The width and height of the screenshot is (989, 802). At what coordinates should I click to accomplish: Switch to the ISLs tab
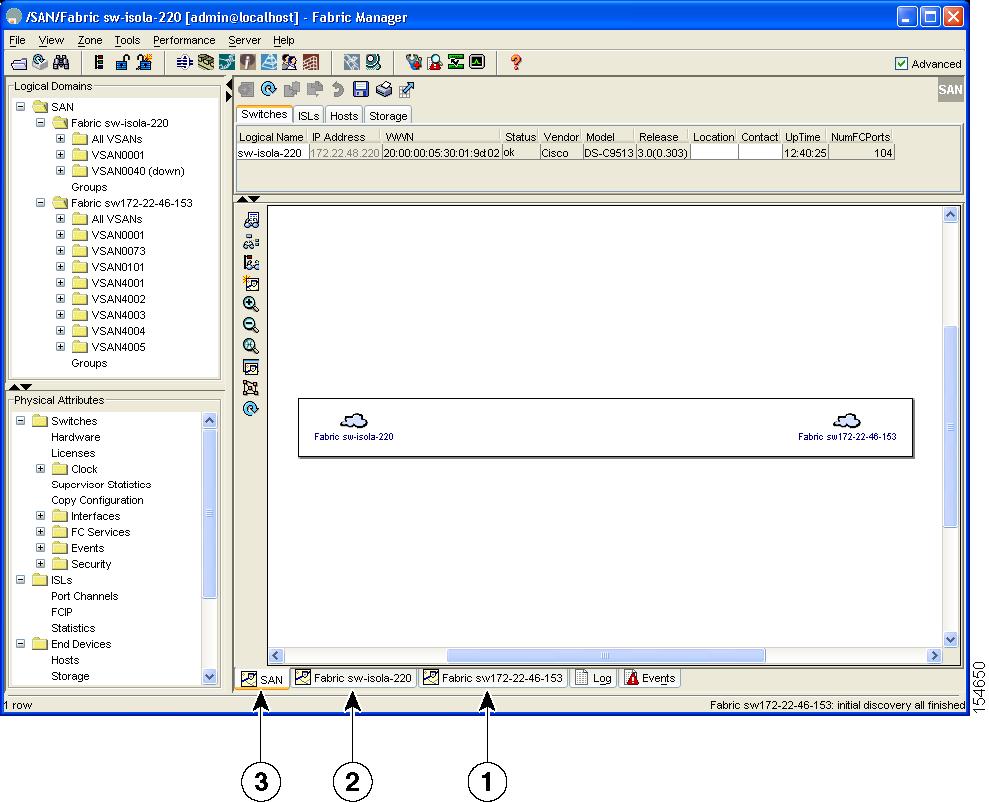pyautogui.click(x=308, y=116)
